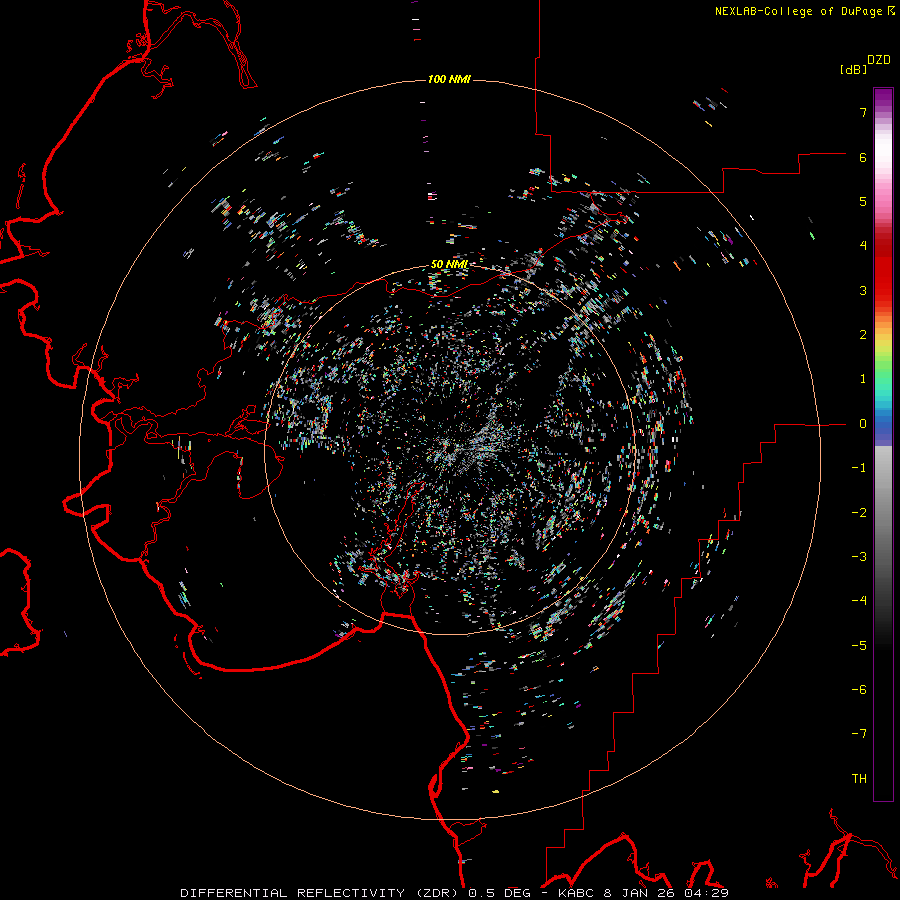Click the 100 NMI range ring label
900x900 pixels.
tap(449, 79)
